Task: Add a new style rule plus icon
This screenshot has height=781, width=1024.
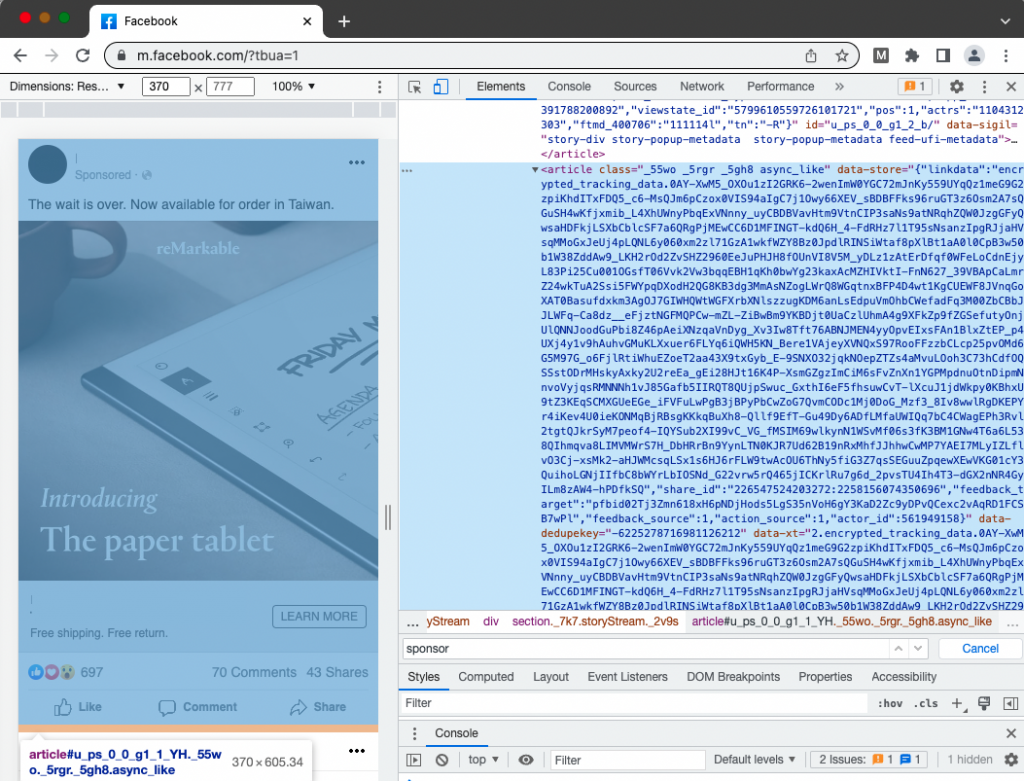Action: (x=957, y=703)
